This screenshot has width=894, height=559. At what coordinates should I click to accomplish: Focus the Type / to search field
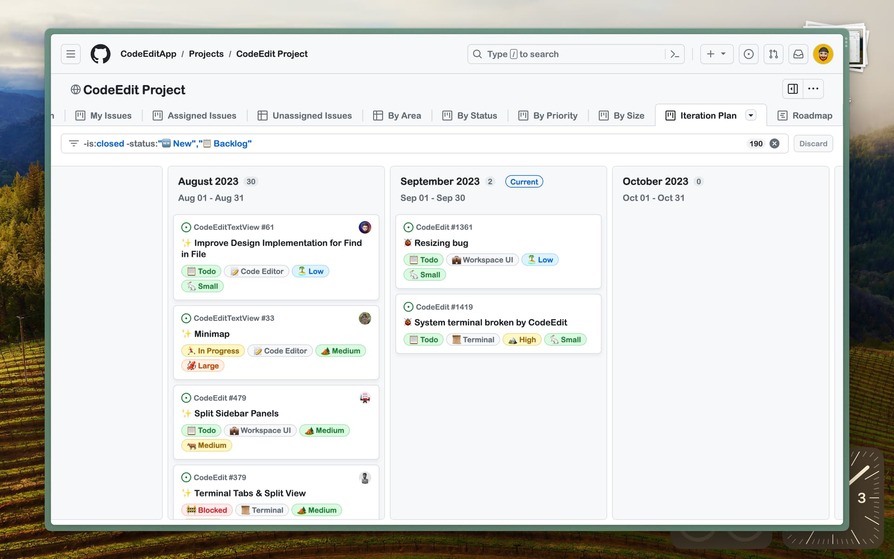pyautogui.click(x=576, y=54)
